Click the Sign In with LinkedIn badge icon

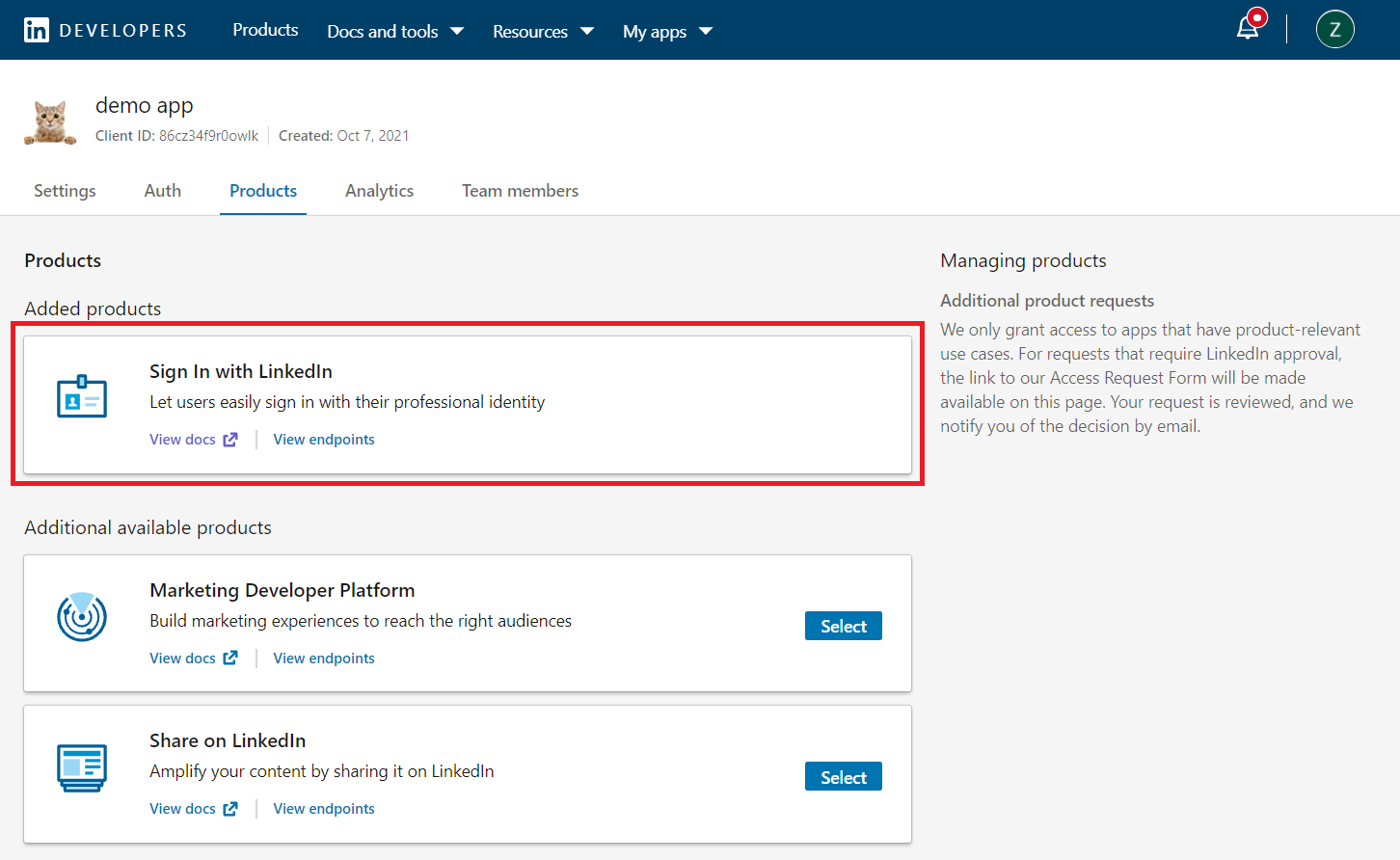tap(82, 396)
